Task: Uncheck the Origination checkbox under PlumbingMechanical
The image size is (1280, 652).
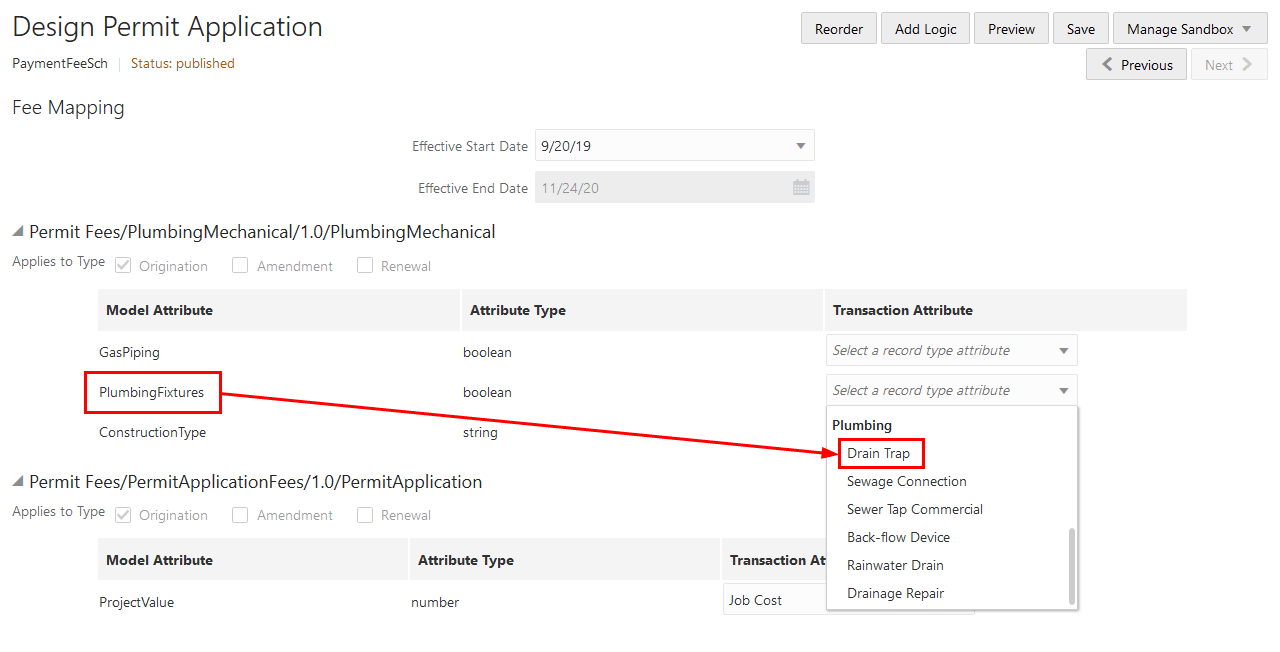Action: [122, 265]
